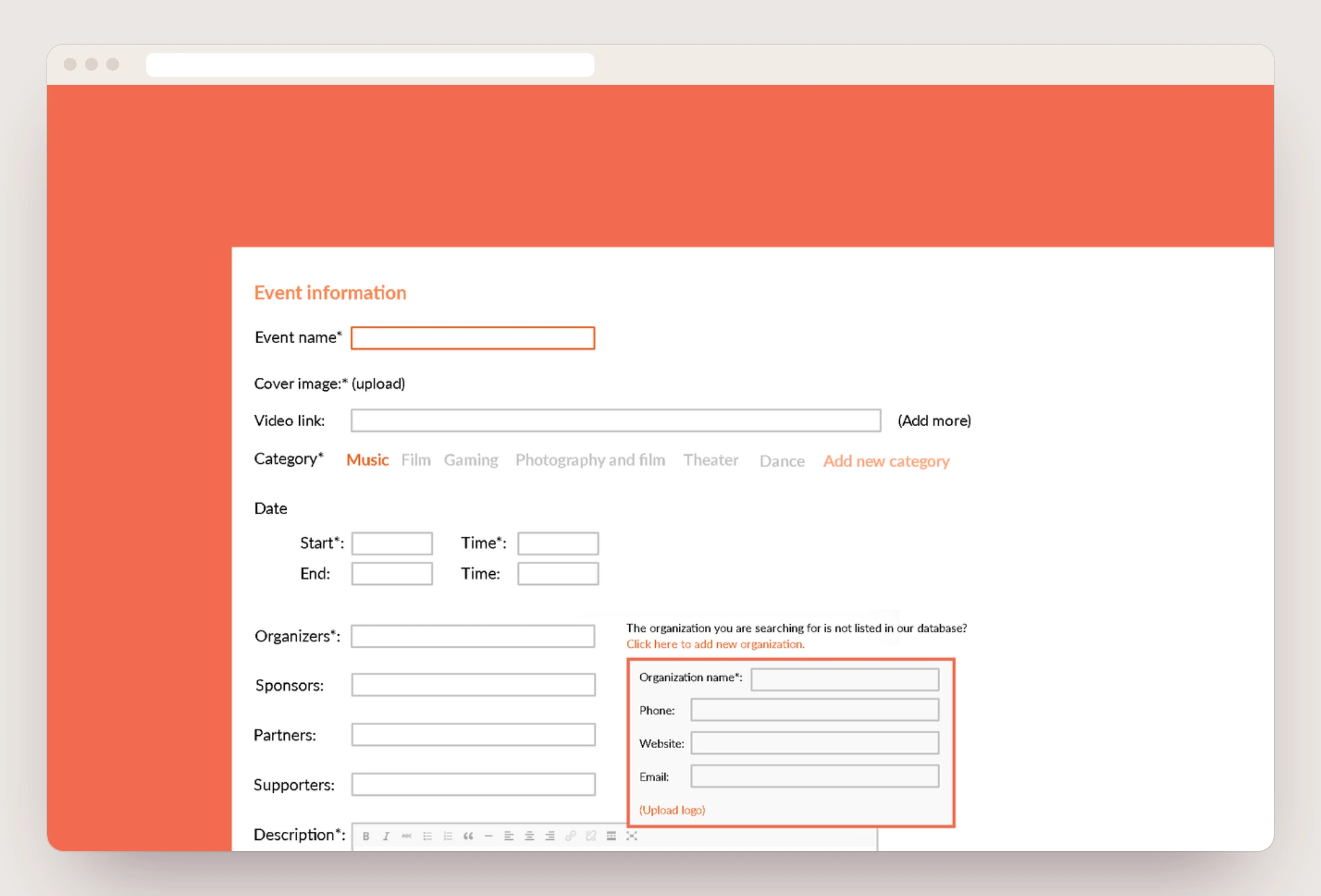Click the End date field

392,574
